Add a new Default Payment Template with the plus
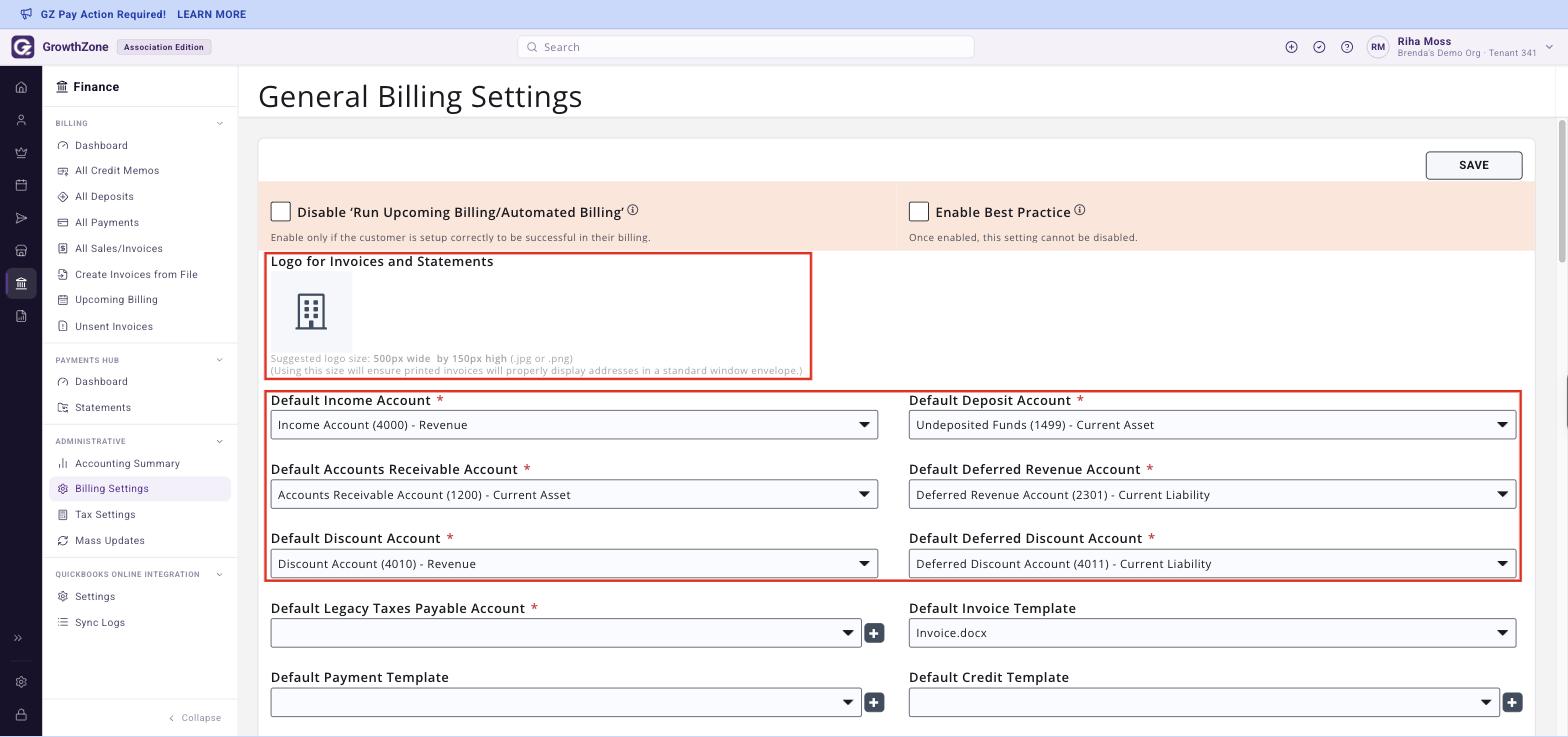The width and height of the screenshot is (1568, 737). click(x=874, y=702)
